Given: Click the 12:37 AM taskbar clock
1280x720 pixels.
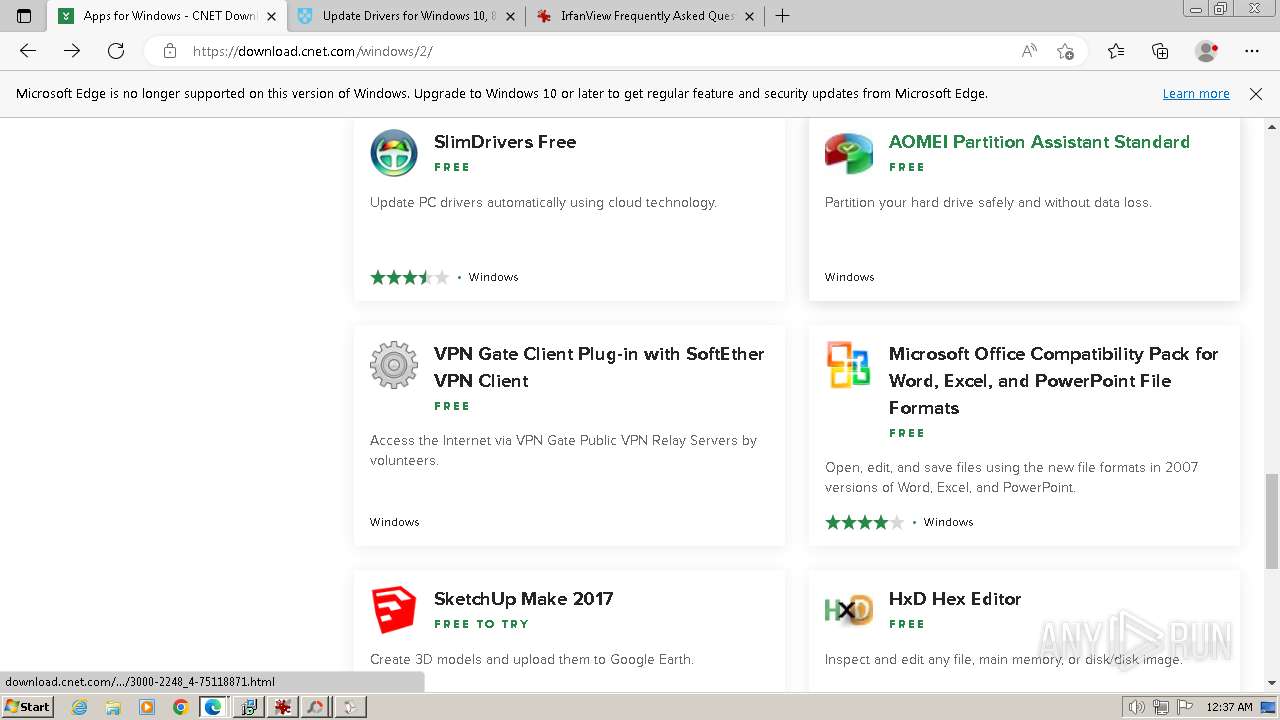Looking at the screenshot, I should click(x=1229, y=707).
